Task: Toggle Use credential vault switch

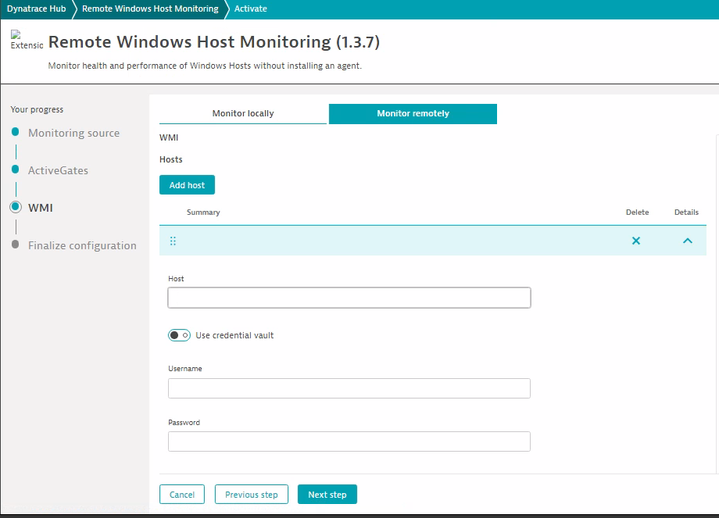Action: click(x=179, y=335)
